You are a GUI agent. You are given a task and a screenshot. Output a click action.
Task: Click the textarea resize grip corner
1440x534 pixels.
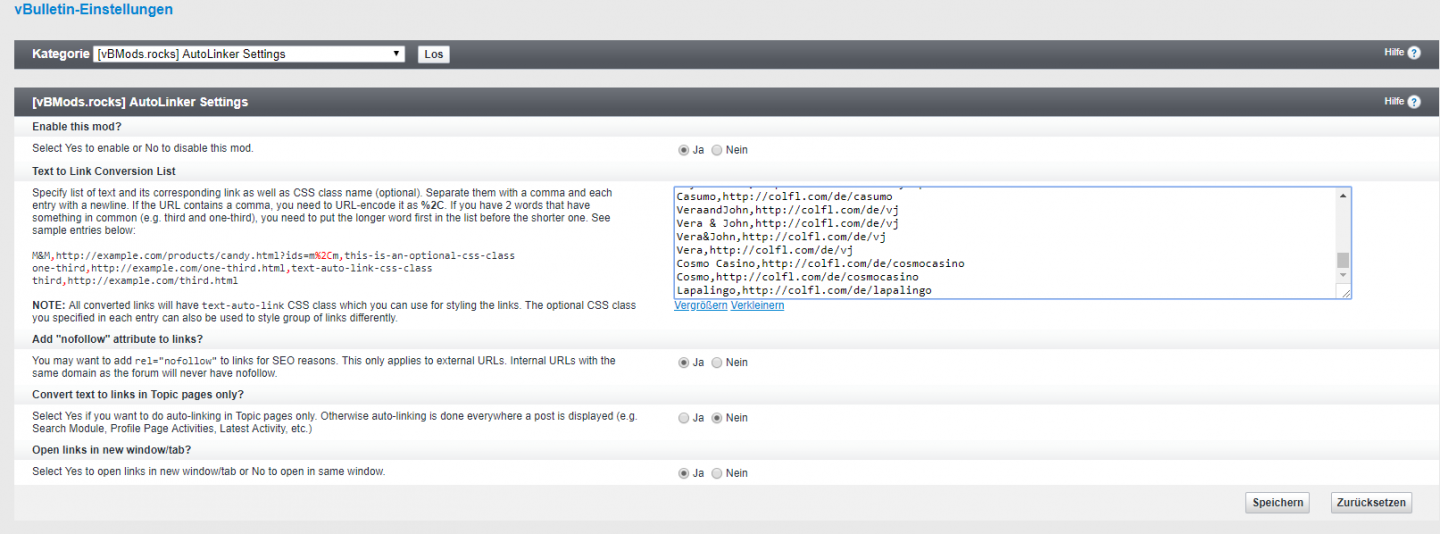pos(1345,292)
